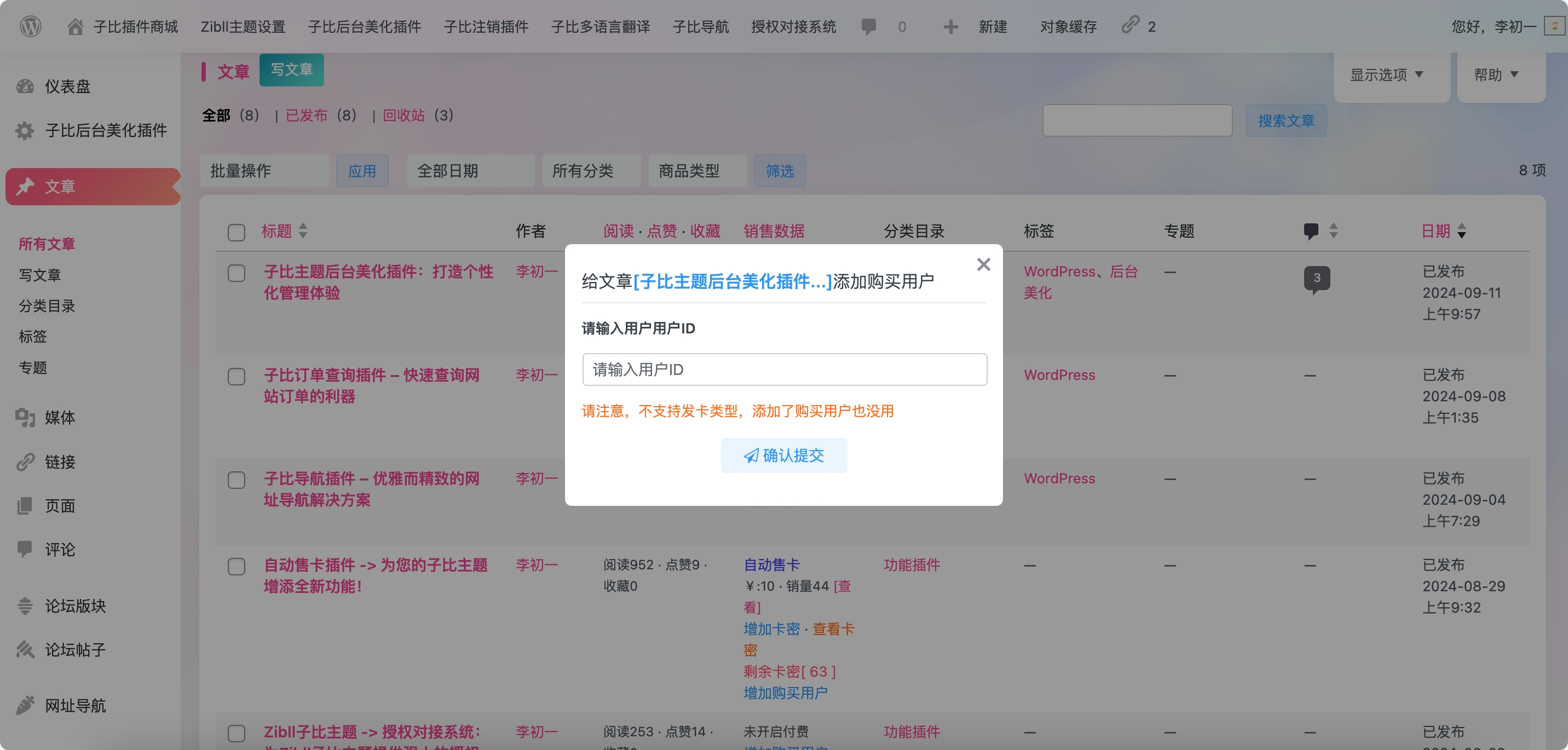Click the 应用 apply button
The width and height of the screenshot is (1568, 750).
click(362, 171)
